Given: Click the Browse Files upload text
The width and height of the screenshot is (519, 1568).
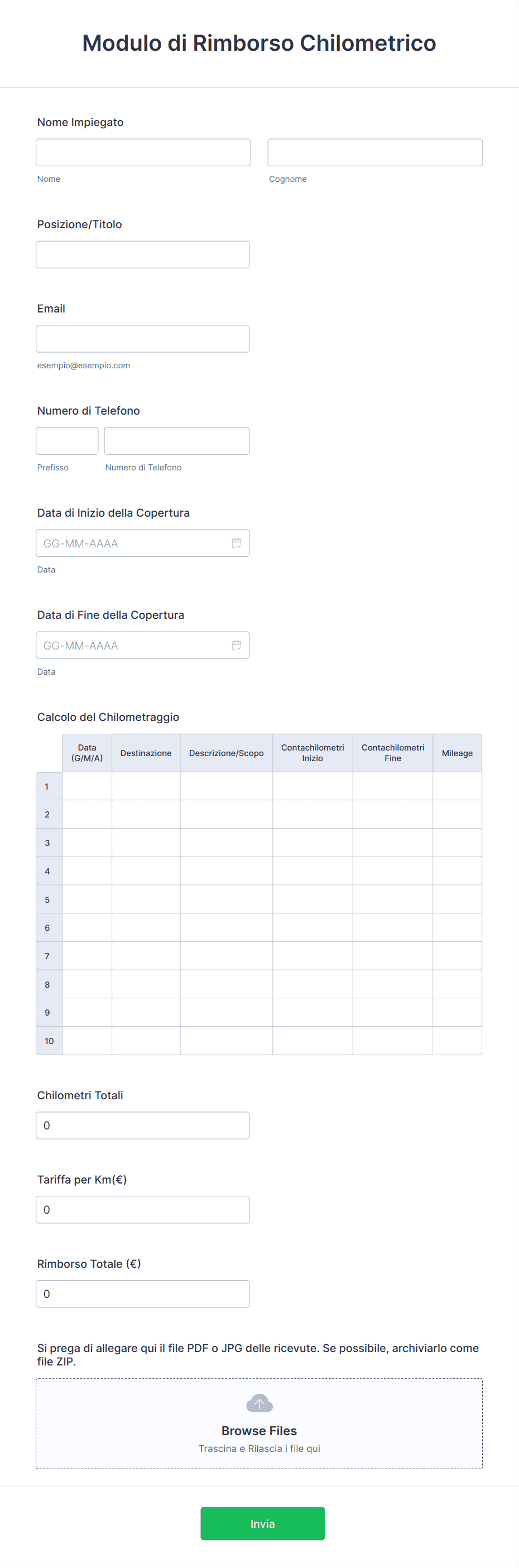Looking at the screenshot, I should click(259, 1430).
